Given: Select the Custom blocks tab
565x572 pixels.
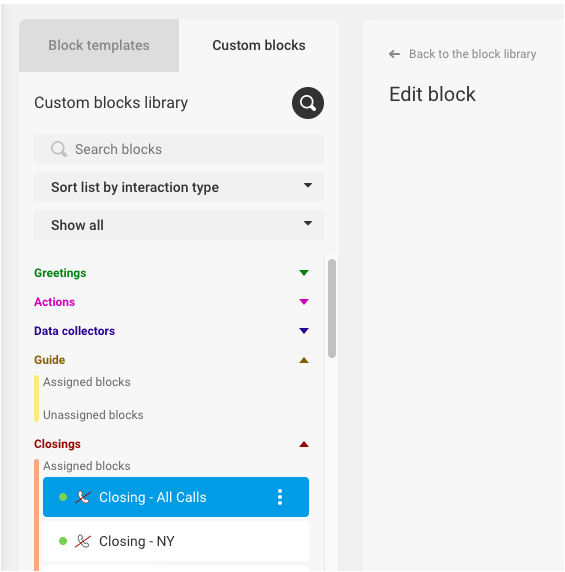Looking at the screenshot, I should (259, 45).
